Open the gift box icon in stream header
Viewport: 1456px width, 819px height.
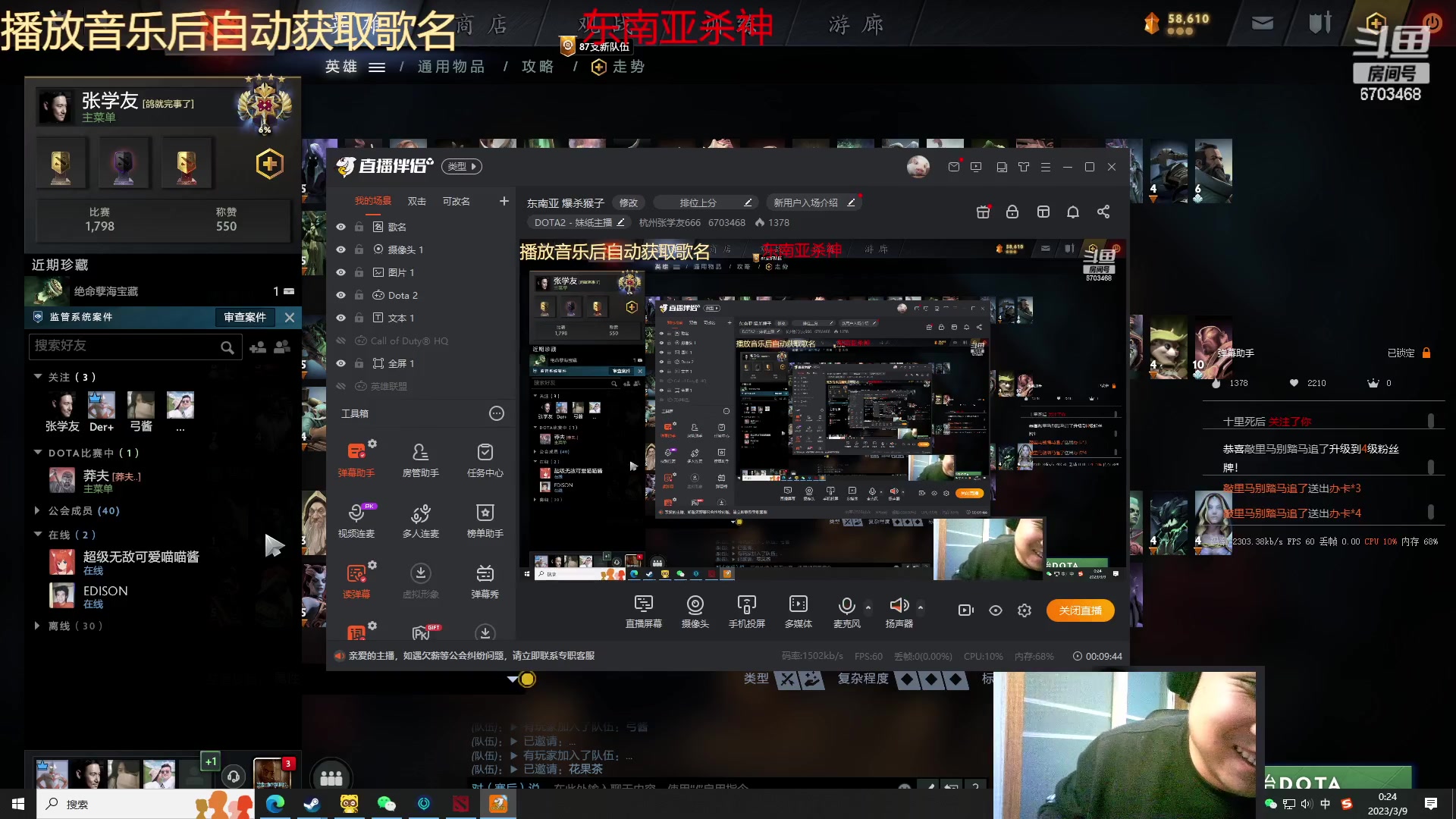click(983, 212)
